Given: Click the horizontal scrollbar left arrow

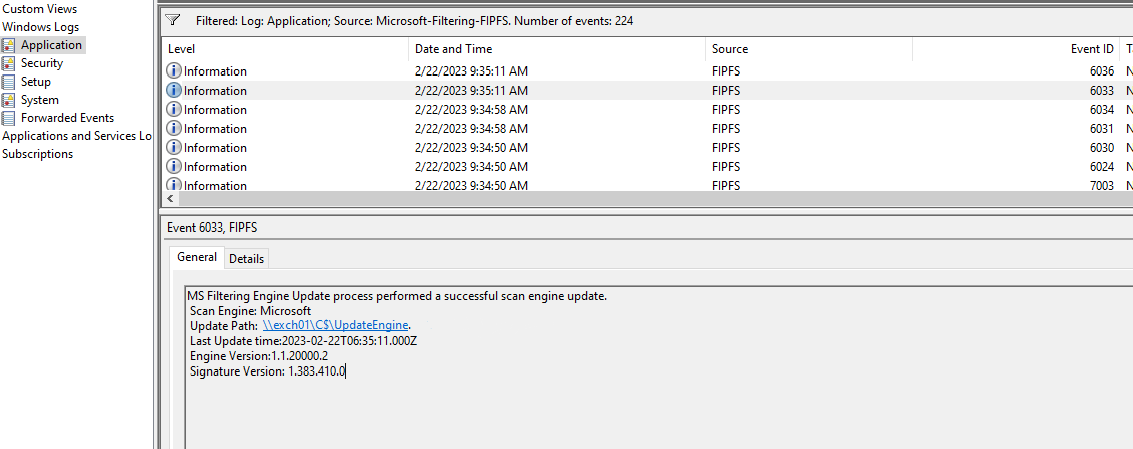Looking at the screenshot, I should pos(170,198).
